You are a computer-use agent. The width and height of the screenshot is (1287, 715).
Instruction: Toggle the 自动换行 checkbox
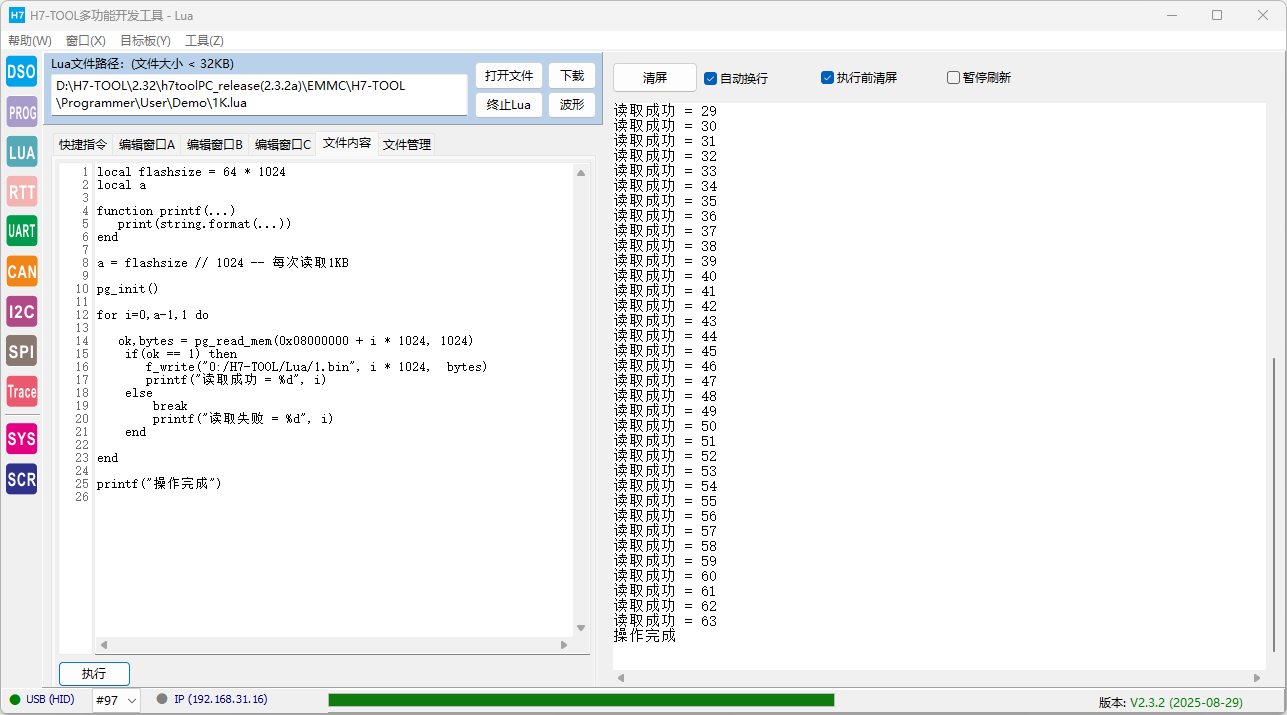pos(710,78)
